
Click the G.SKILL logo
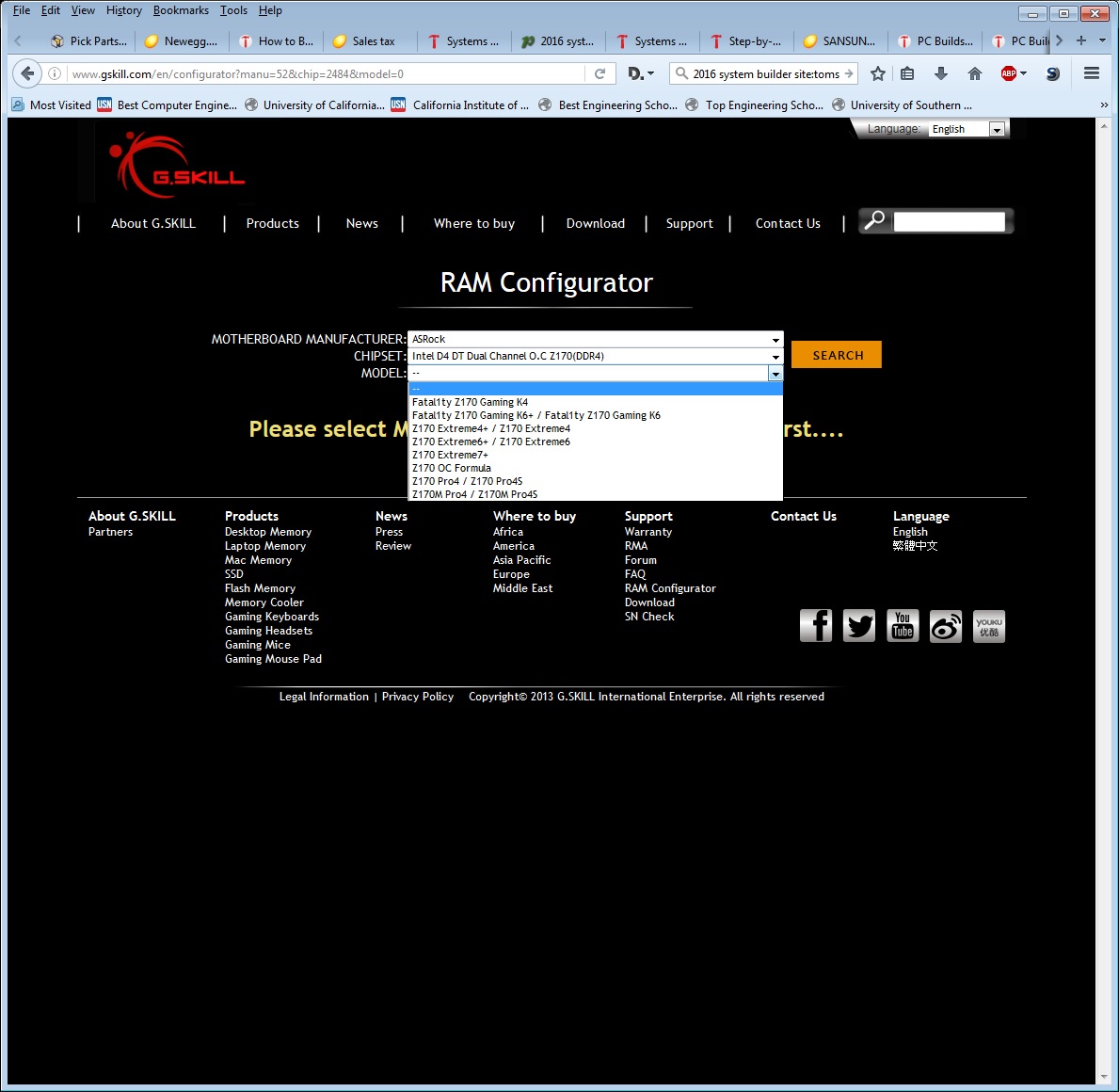tap(176, 166)
